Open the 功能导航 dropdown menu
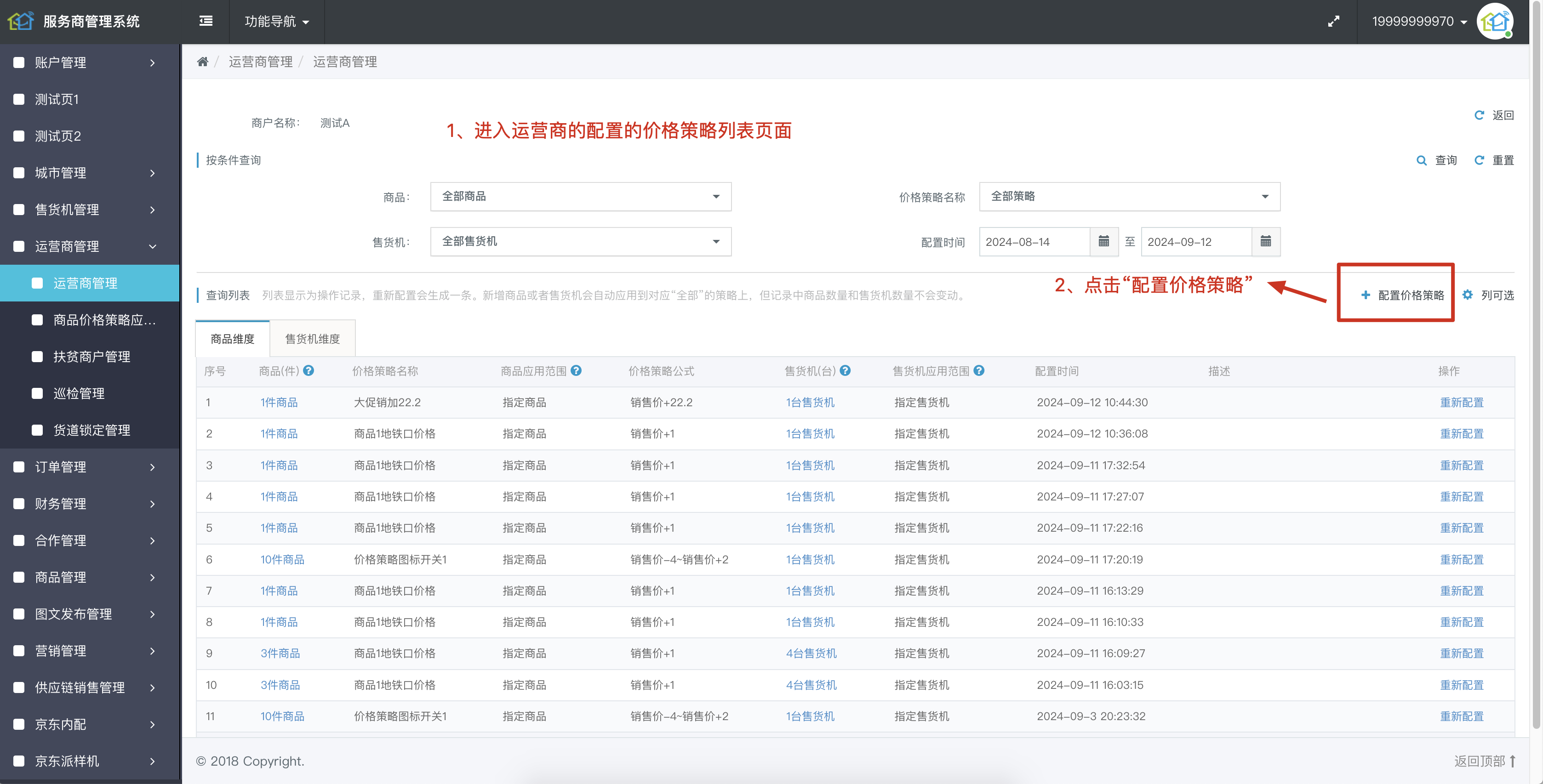Viewport: 1543px width, 784px height. [x=277, y=22]
